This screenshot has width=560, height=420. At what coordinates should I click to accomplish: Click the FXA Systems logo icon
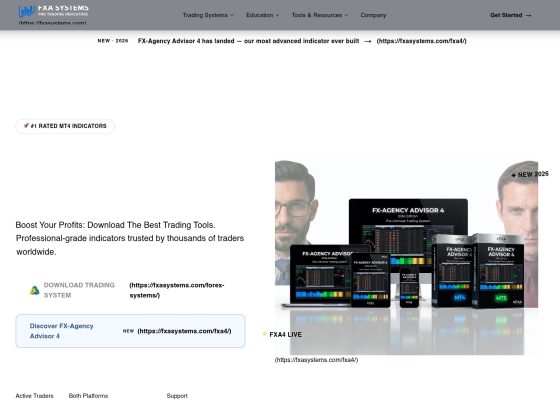pos(26,11)
